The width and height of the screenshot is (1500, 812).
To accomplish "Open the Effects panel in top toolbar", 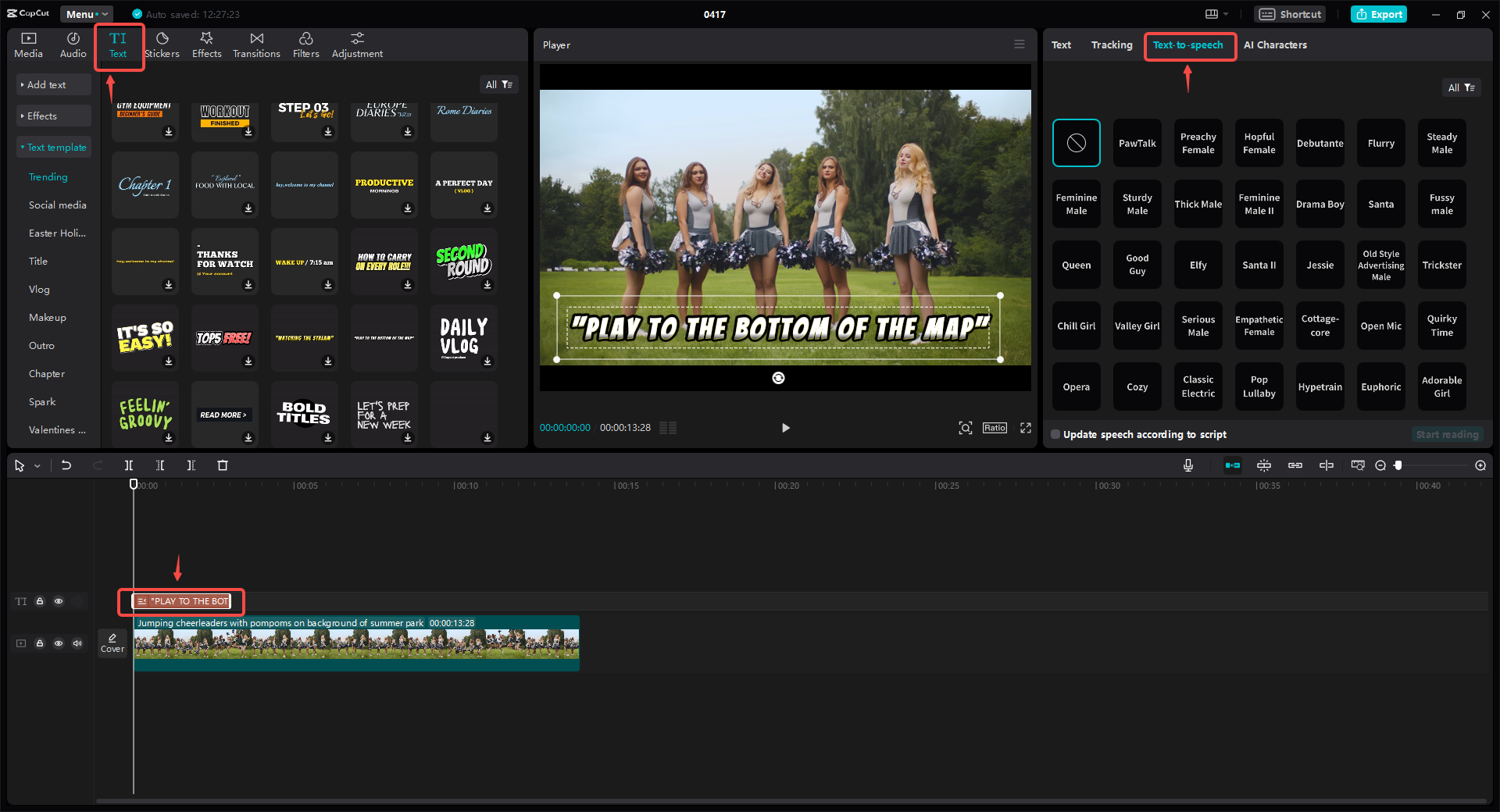I will pyautogui.click(x=206, y=45).
